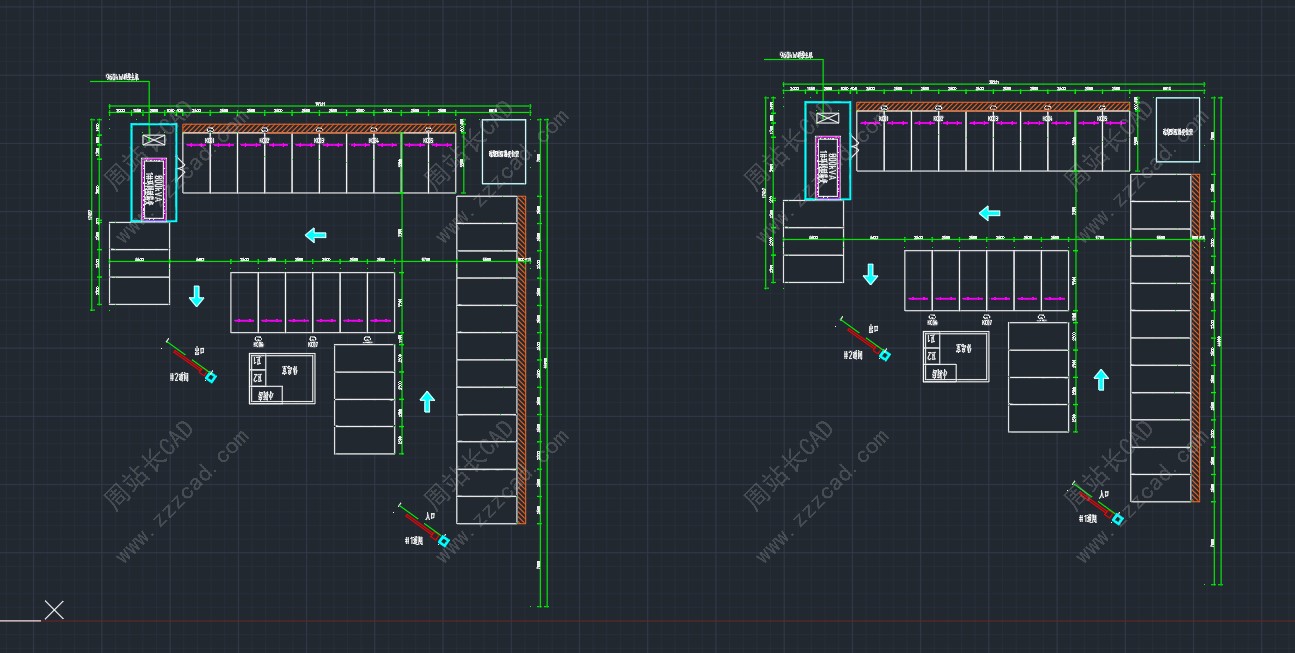Click the up-pointing cyan arrow in left drawing
The image size is (1295, 653).
coord(427,401)
